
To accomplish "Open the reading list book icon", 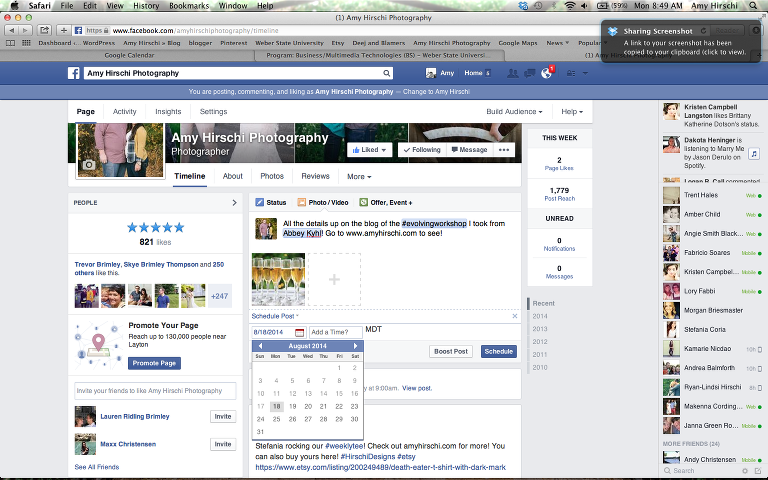I will (x=10, y=43).
